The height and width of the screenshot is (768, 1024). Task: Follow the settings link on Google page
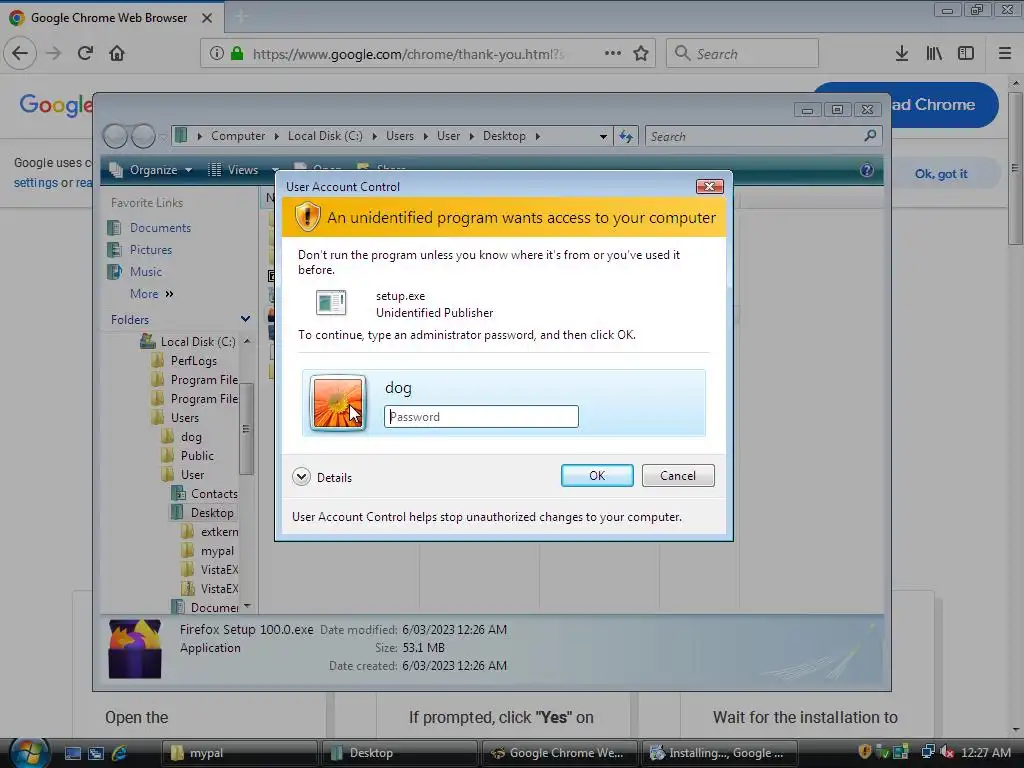click(36, 183)
